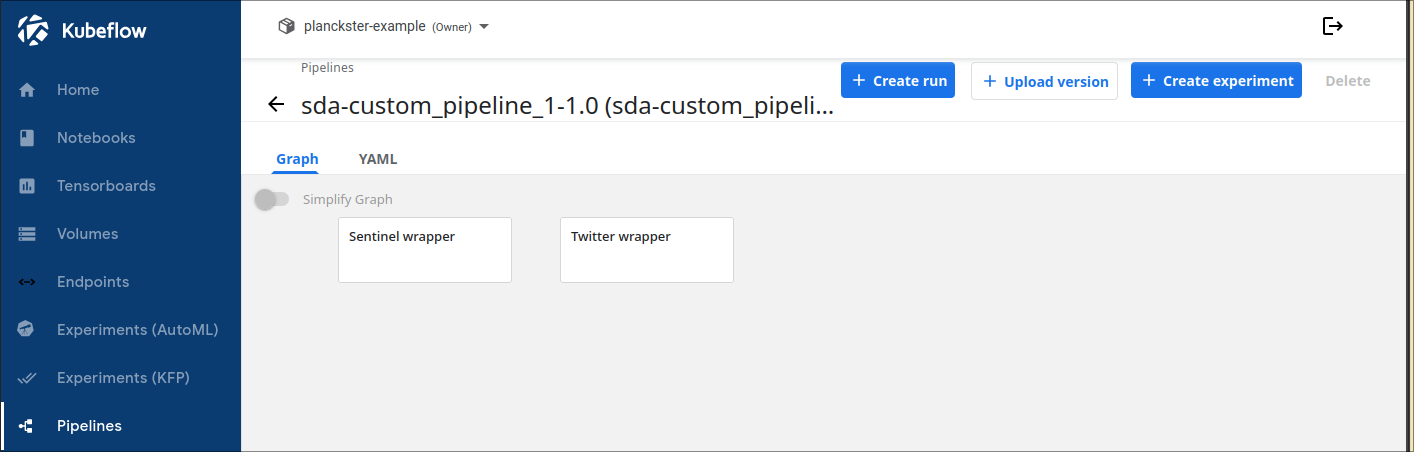Click the Volumes storage icon
Screen dimensions: 1414x452
pos(27,234)
